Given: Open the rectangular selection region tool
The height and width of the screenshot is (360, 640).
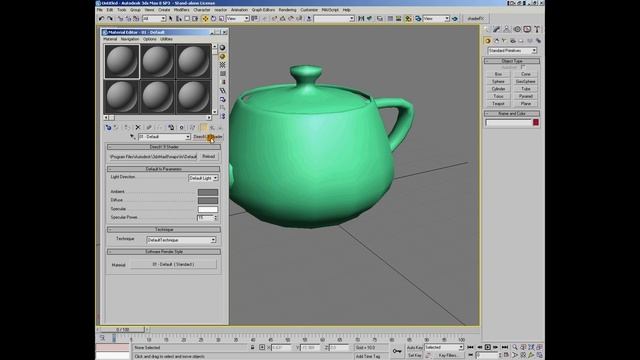Looking at the screenshot, I should pos(187,19).
